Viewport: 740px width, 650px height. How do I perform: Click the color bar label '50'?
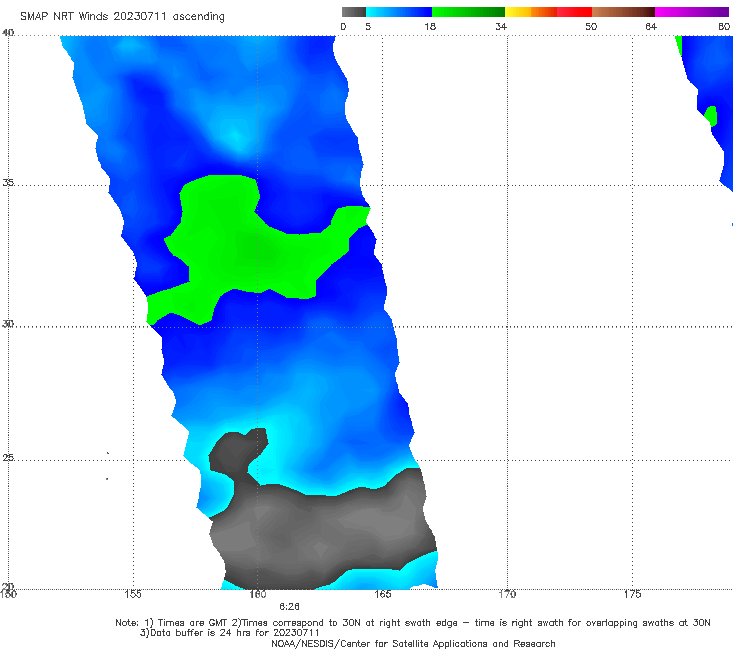[591, 26]
